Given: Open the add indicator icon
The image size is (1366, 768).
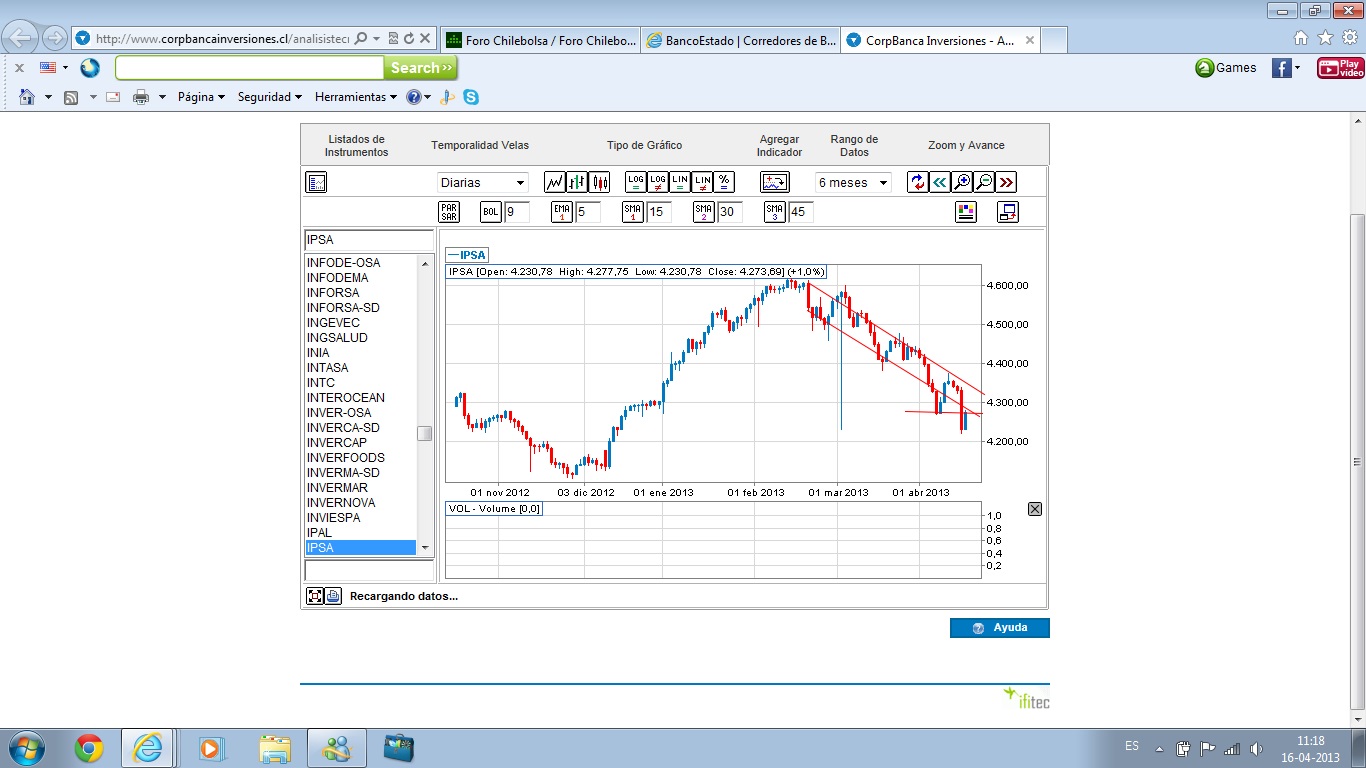Looking at the screenshot, I should [x=775, y=182].
